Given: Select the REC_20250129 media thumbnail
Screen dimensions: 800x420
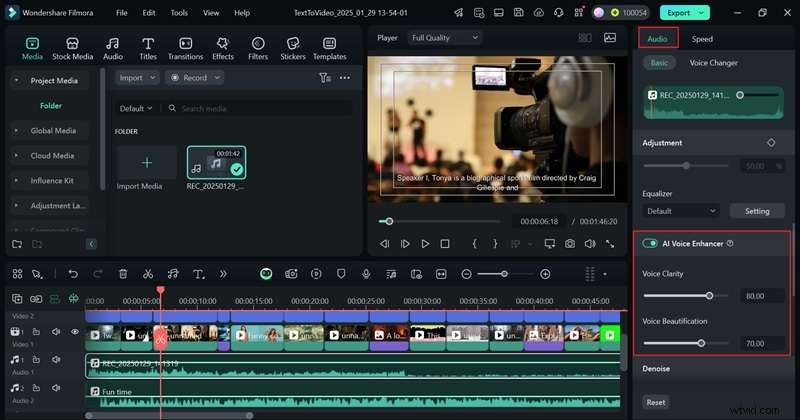Looking at the screenshot, I should [x=216, y=162].
